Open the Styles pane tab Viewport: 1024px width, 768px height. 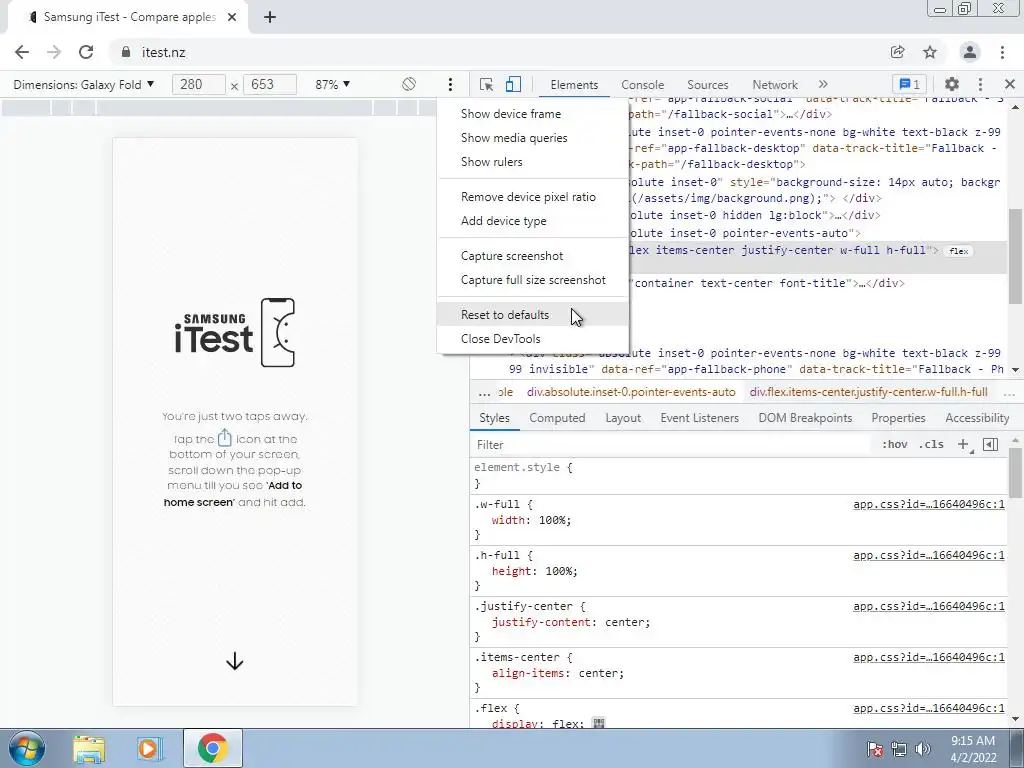click(494, 418)
